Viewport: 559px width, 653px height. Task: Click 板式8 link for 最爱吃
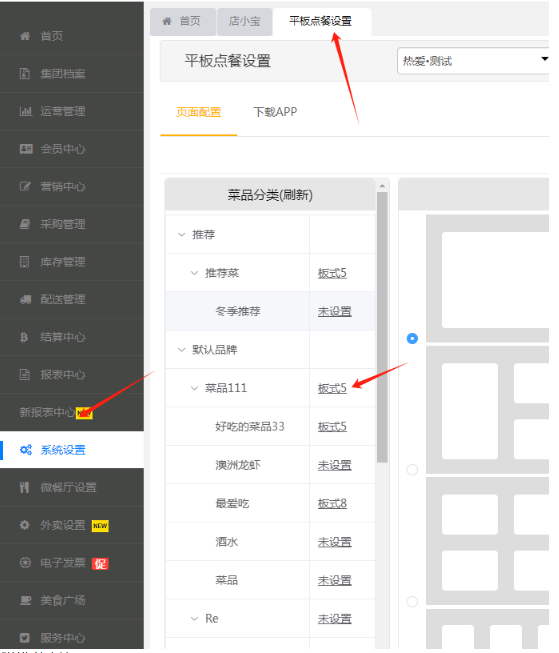tap(332, 503)
